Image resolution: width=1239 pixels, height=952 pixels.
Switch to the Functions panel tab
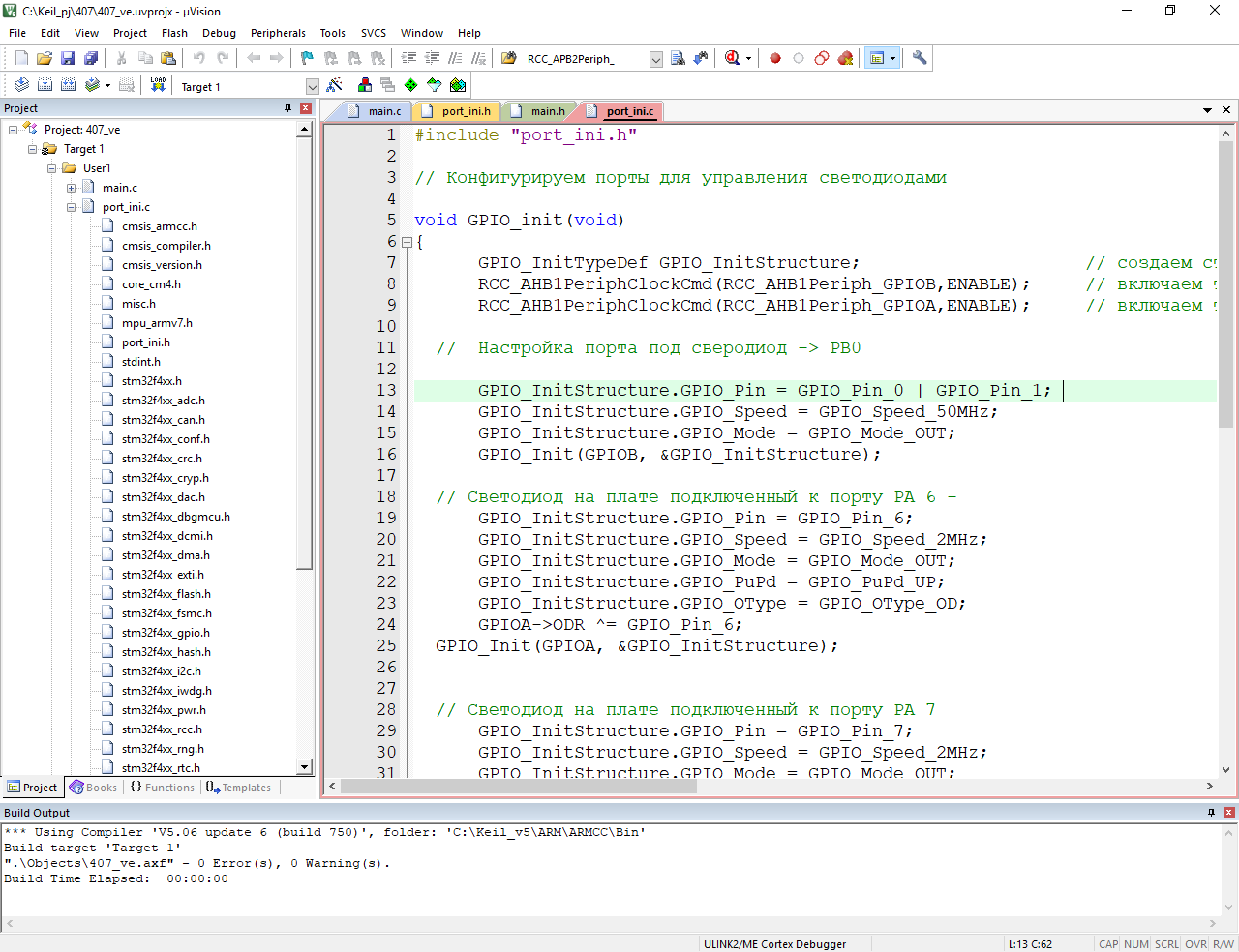[162, 788]
